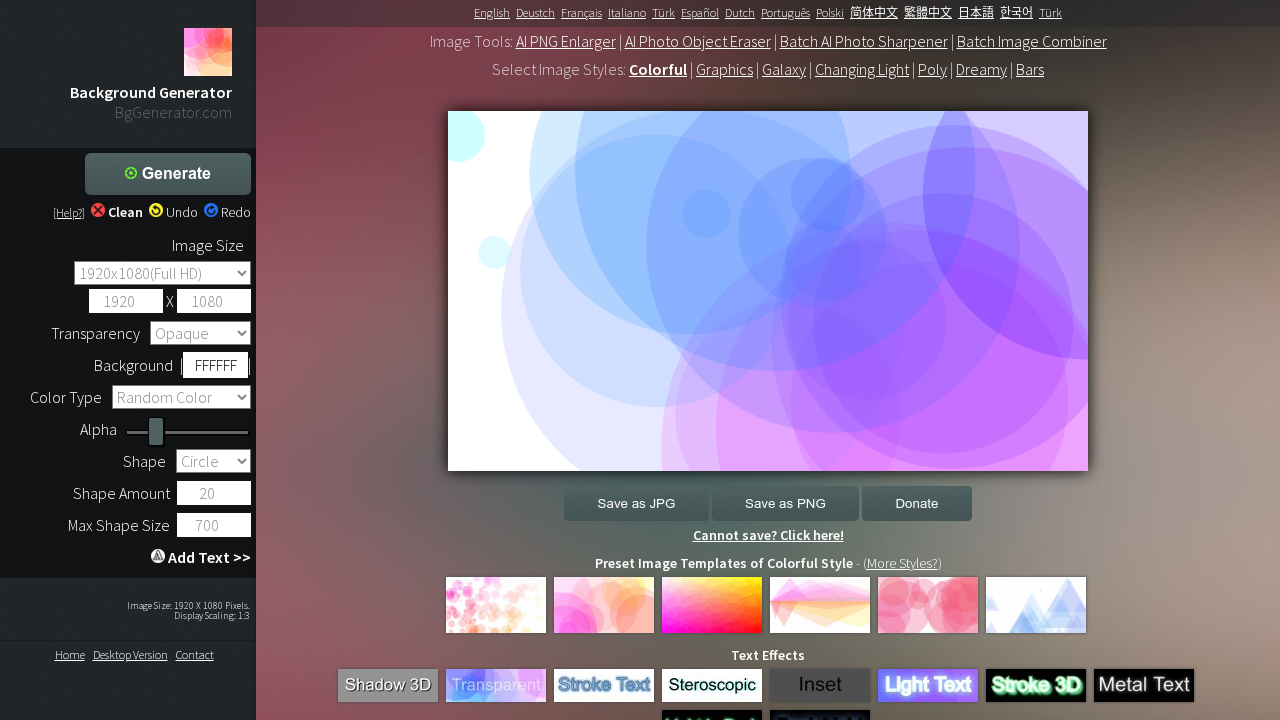Select the pink circles preset template
Viewport: 1280px width, 720px height.
(x=927, y=605)
